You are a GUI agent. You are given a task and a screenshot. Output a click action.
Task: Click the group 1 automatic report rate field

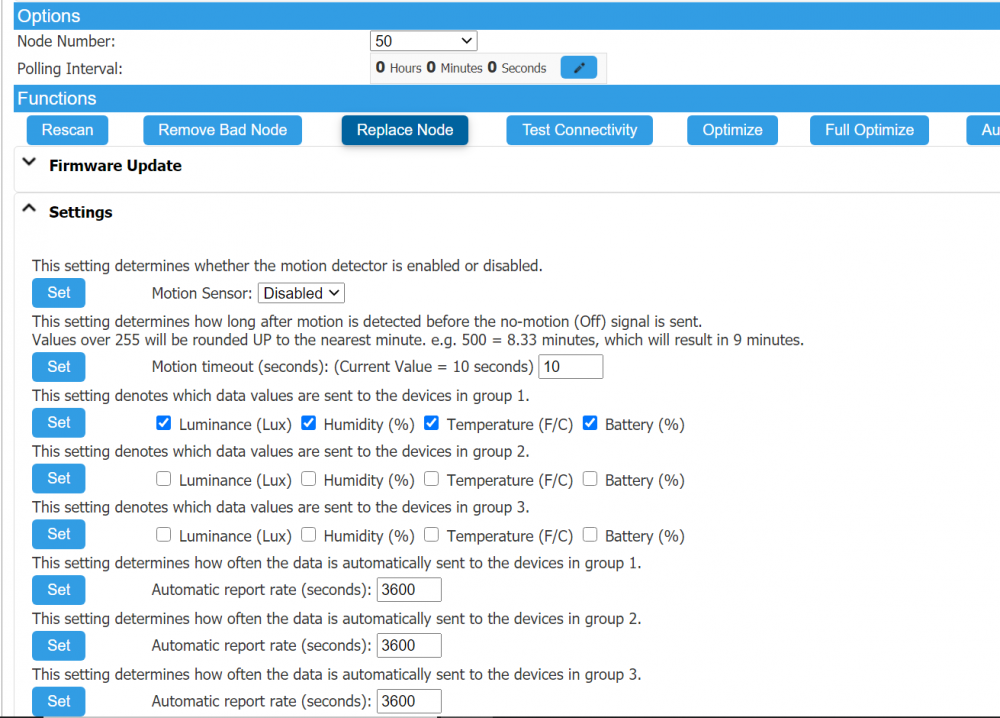click(409, 589)
